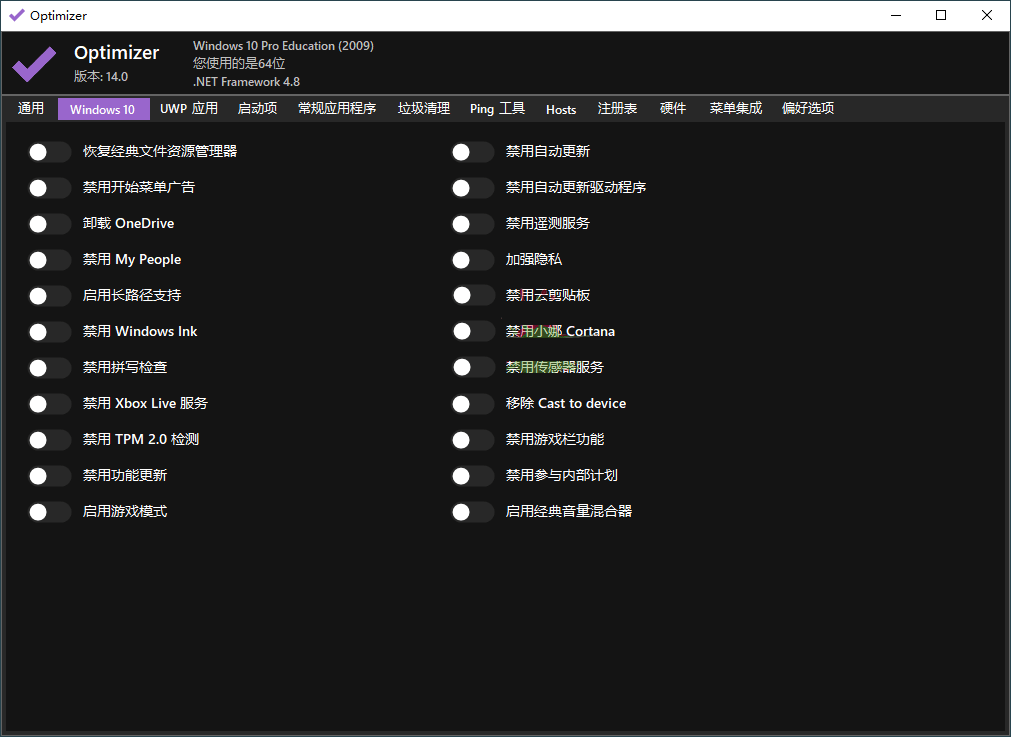Switch to the Ping 工具 tab

pyautogui.click(x=497, y=108)
